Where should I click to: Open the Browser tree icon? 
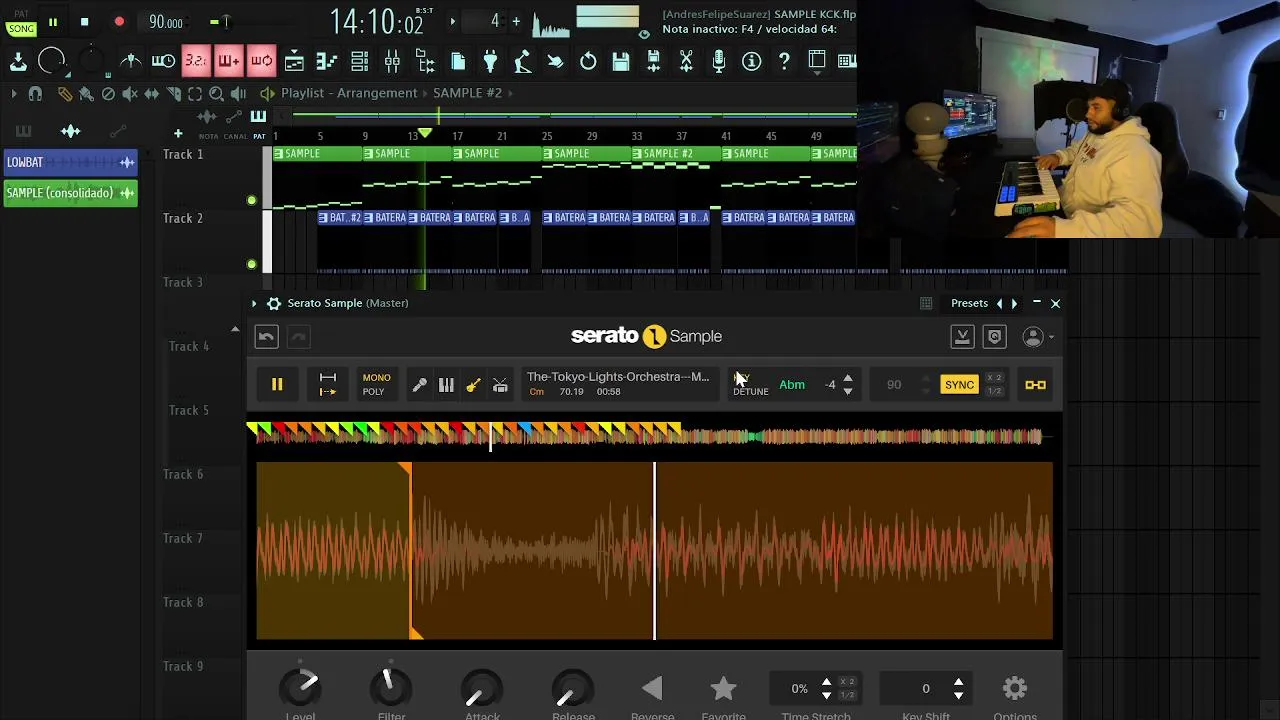pyautogui.click(x=425, y=61)
